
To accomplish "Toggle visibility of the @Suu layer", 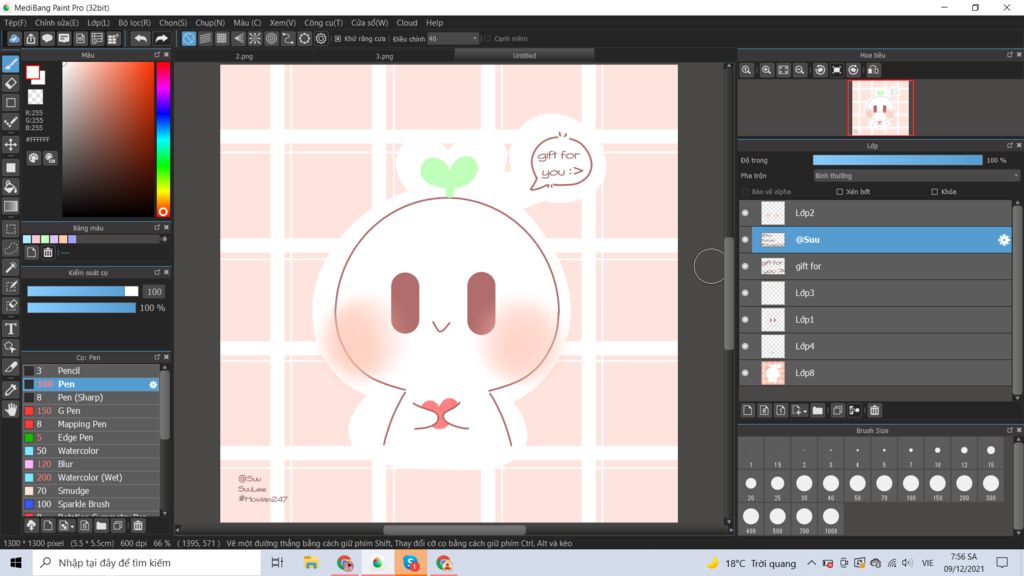I will [745, 240].
